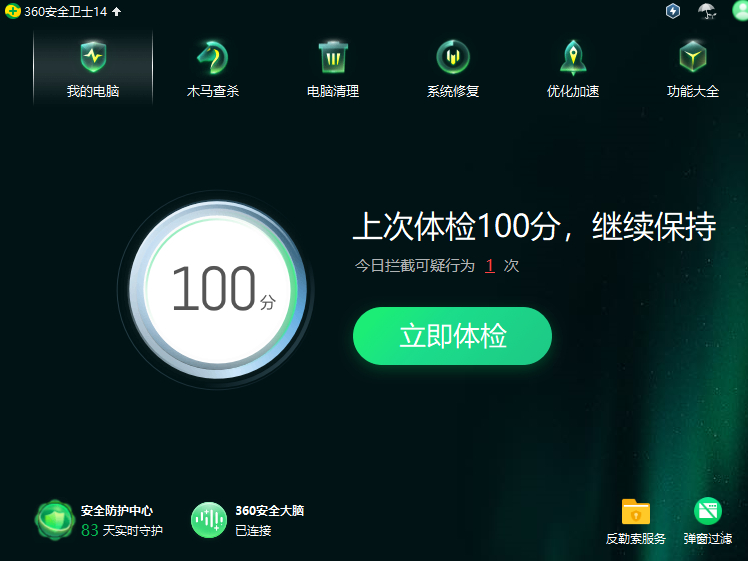Select the 系统修复 tab label

453,91
